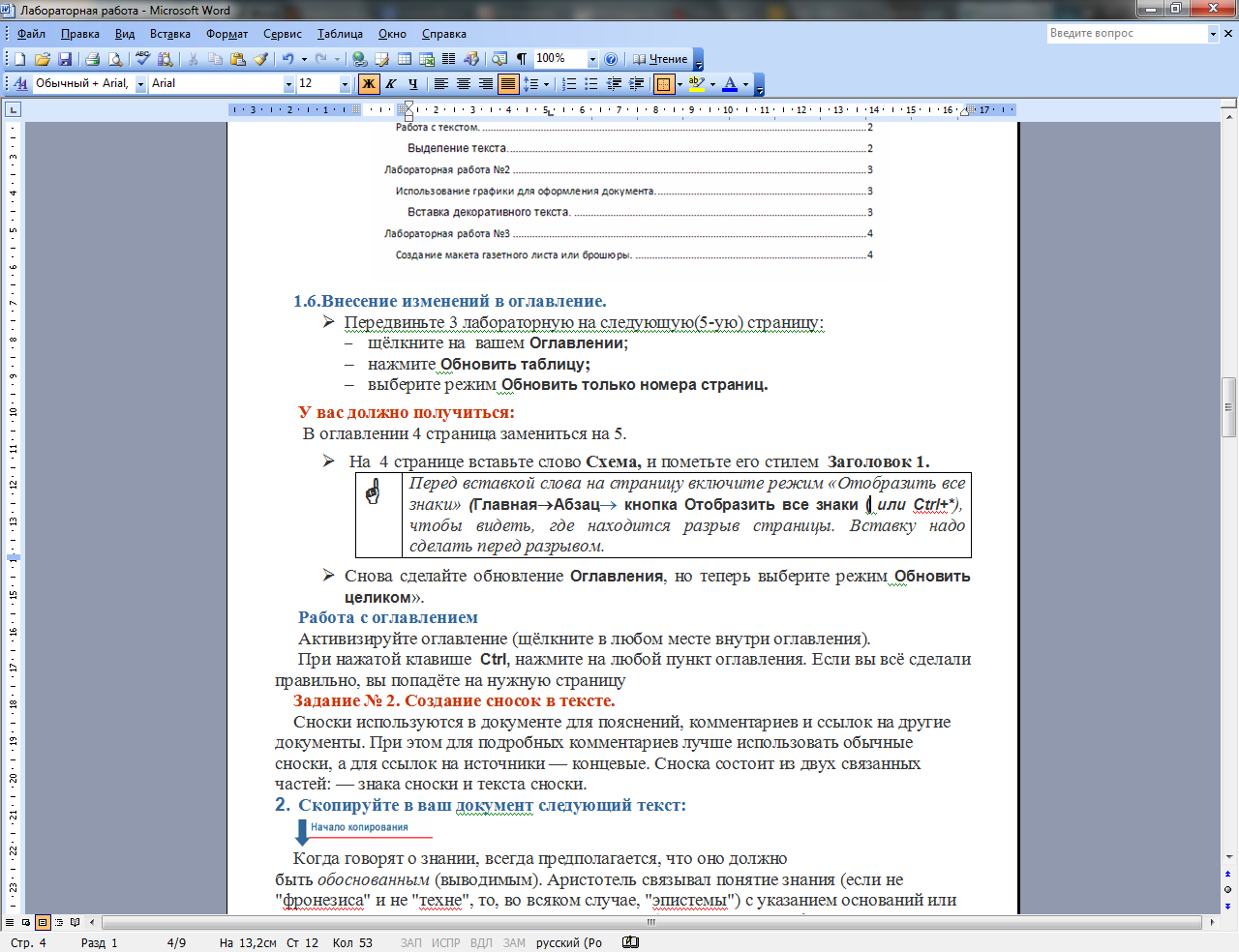This screenshot has width=1239, height=952.
Task: Click the vertical scrollbar thumb
Action: pos(1228,407)
